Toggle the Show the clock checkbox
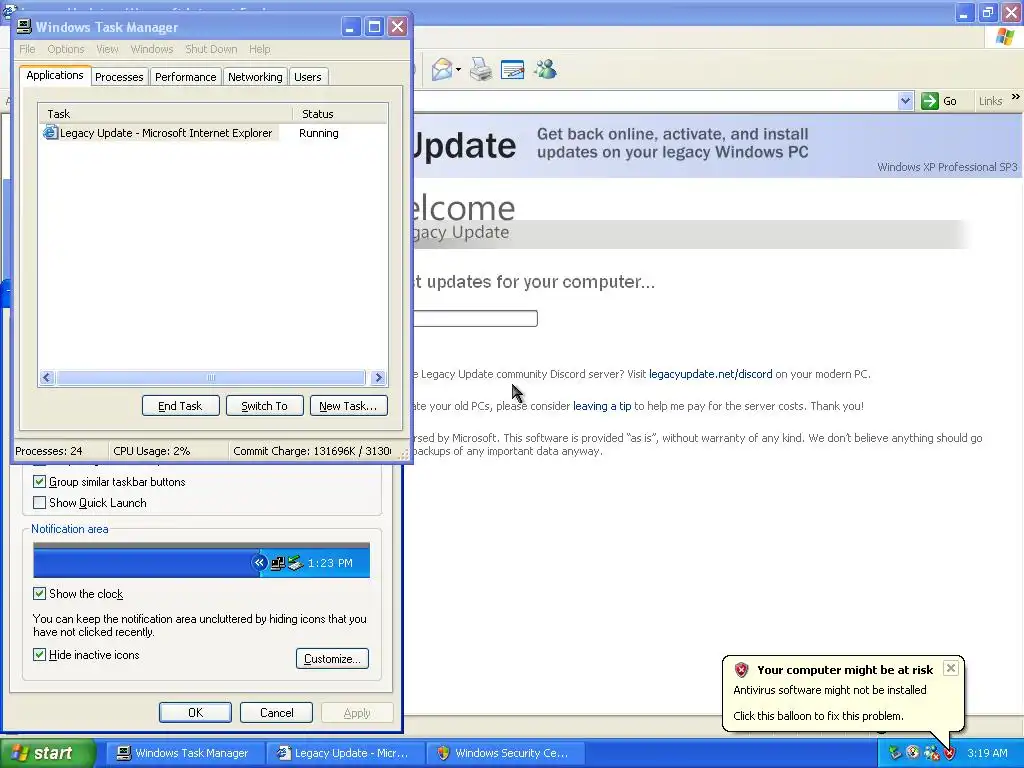This screenshot has height=768, width=1024. [39, 594]
